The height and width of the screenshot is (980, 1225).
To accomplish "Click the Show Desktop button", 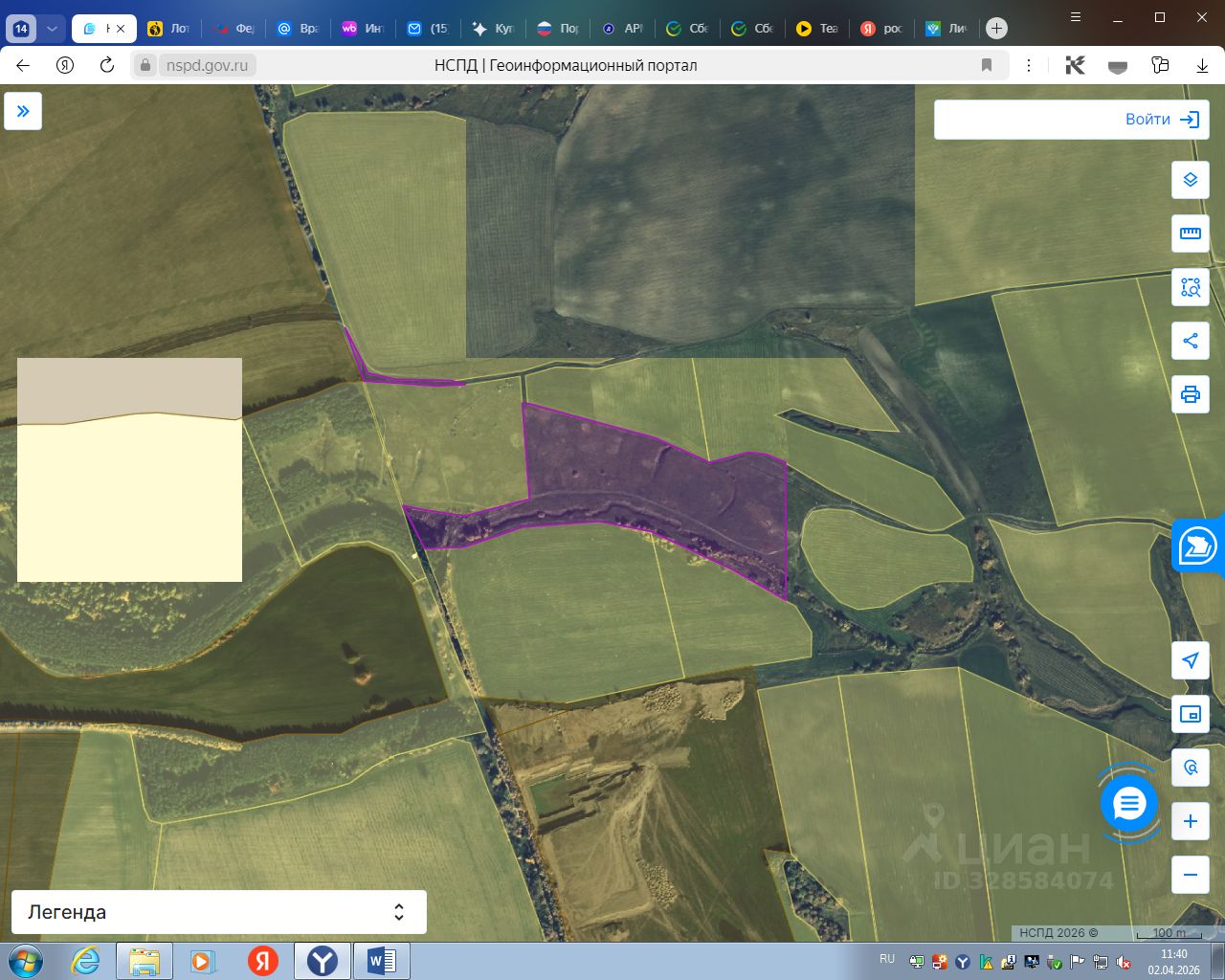I will click(1217, 961).
